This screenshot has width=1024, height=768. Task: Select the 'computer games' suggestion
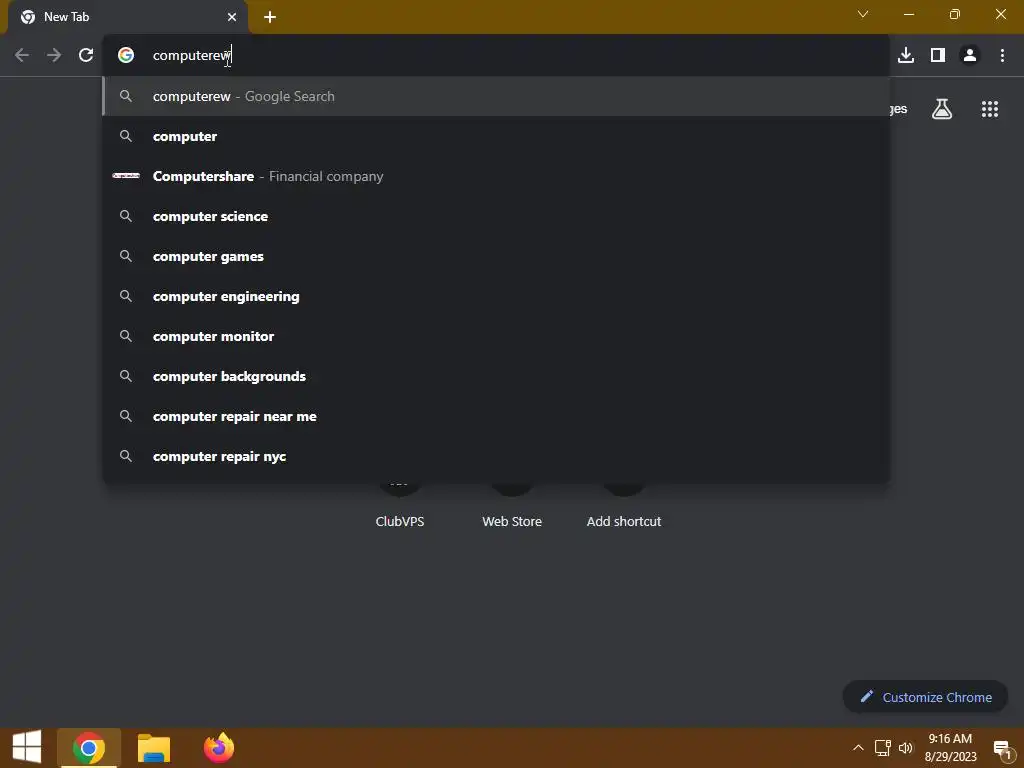496,256
